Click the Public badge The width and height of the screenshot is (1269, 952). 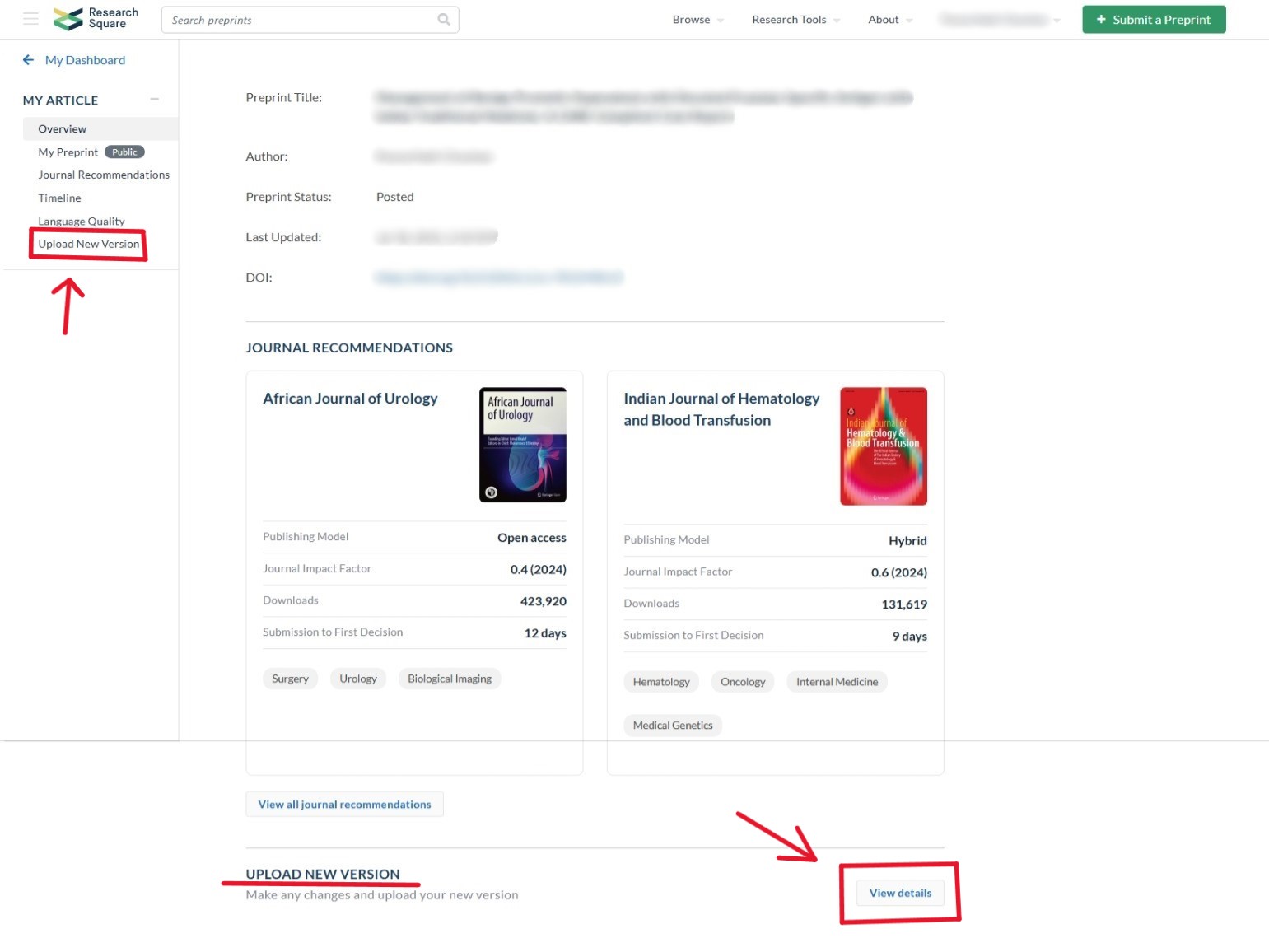point(124,152)
